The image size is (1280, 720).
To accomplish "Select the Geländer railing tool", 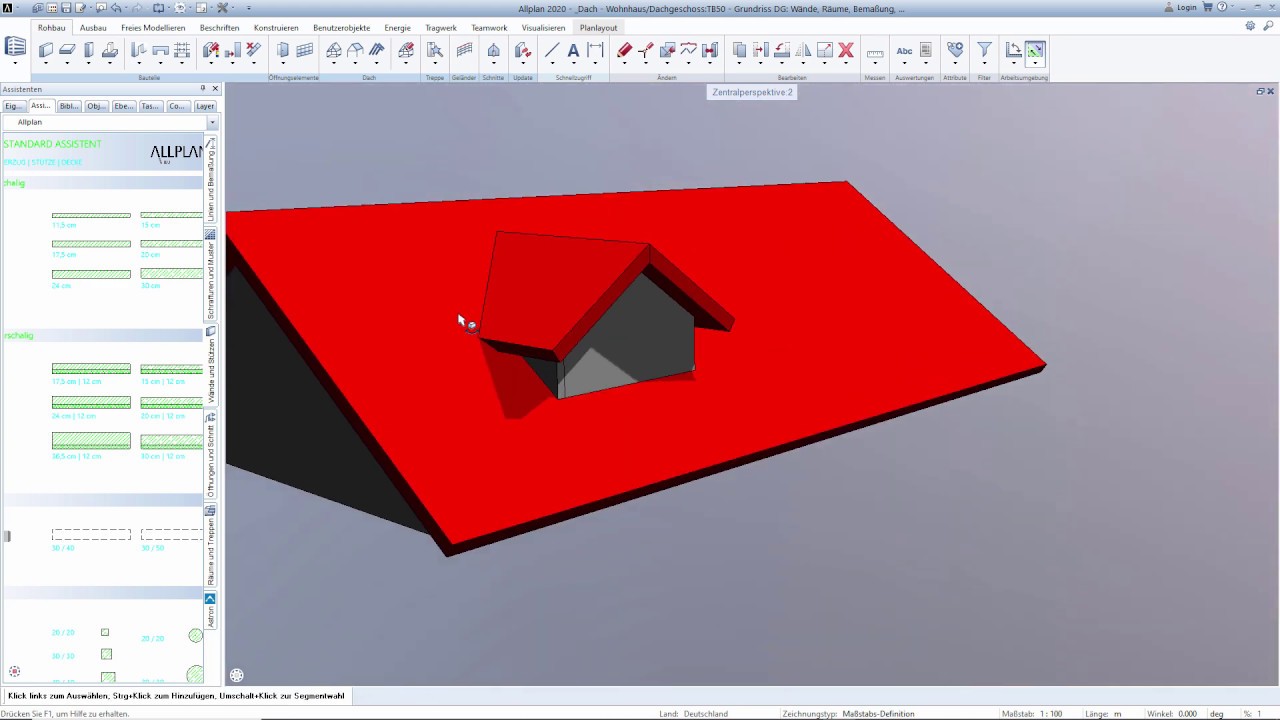I will [x=464, y=50].
